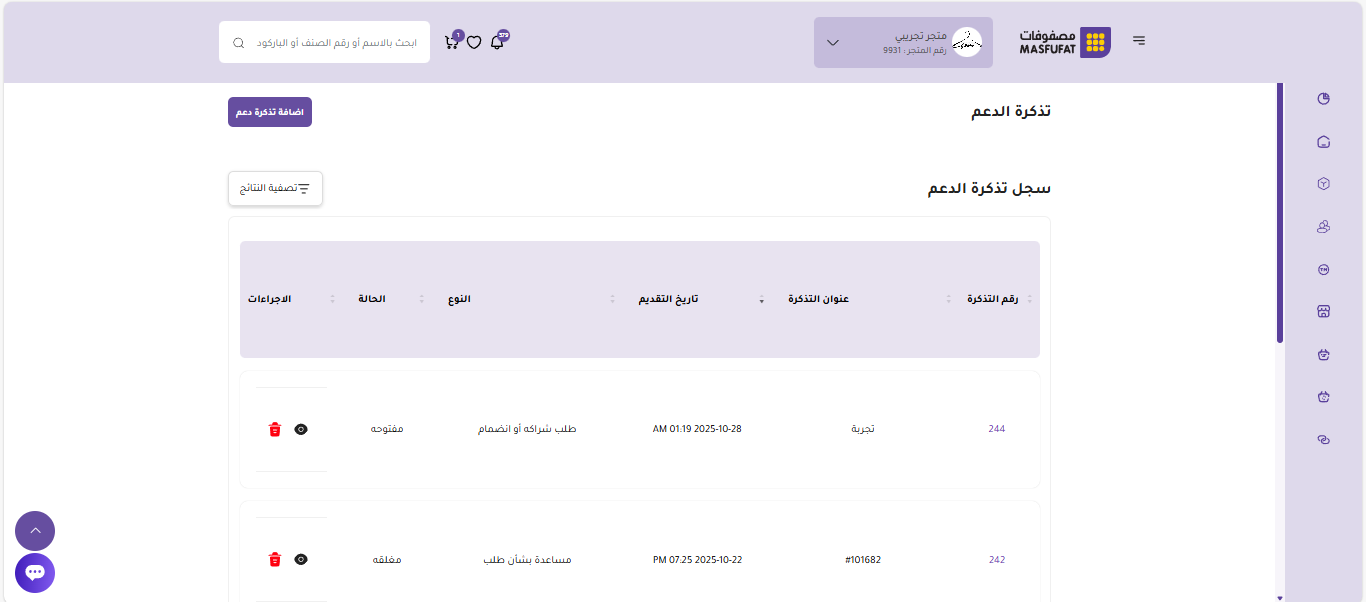Open the wishlist heart icon
1366x602 pixels.
pyautogui.click(x=474, y=43)
